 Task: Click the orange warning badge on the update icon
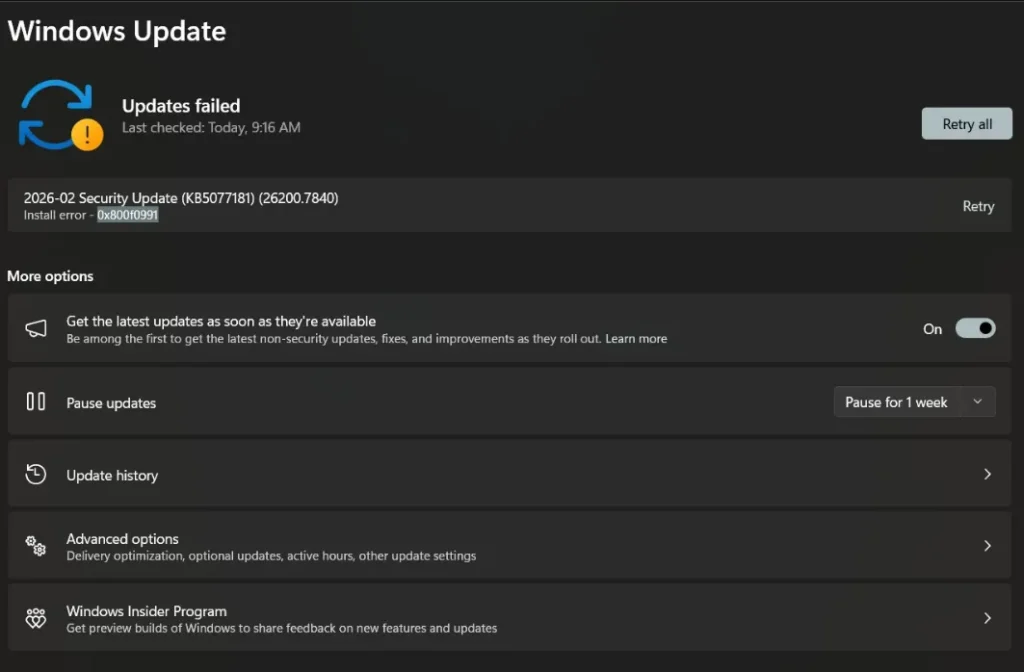coord(88,136)
